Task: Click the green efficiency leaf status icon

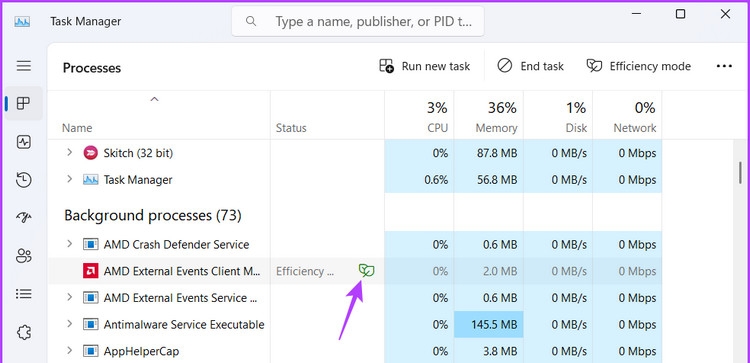Action: pyautogui.click(x=367, y=271)
